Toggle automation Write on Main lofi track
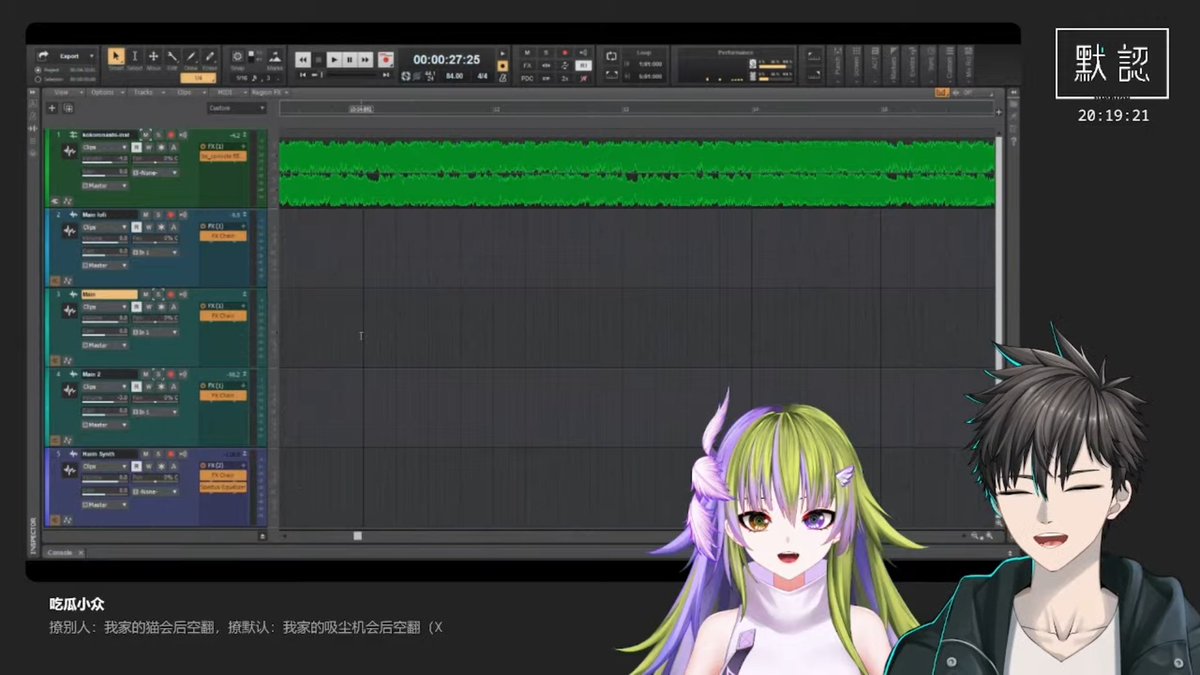This screenshot has height=675, width=1200. coord(148,227)
